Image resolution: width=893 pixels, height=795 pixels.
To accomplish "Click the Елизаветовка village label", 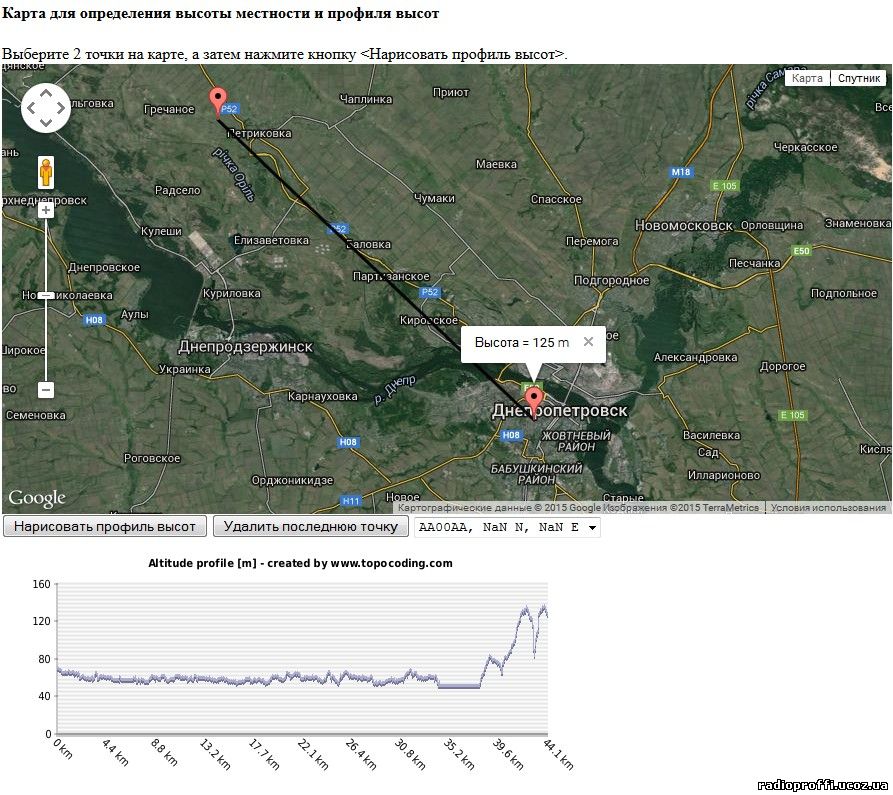I will point(271,240).
